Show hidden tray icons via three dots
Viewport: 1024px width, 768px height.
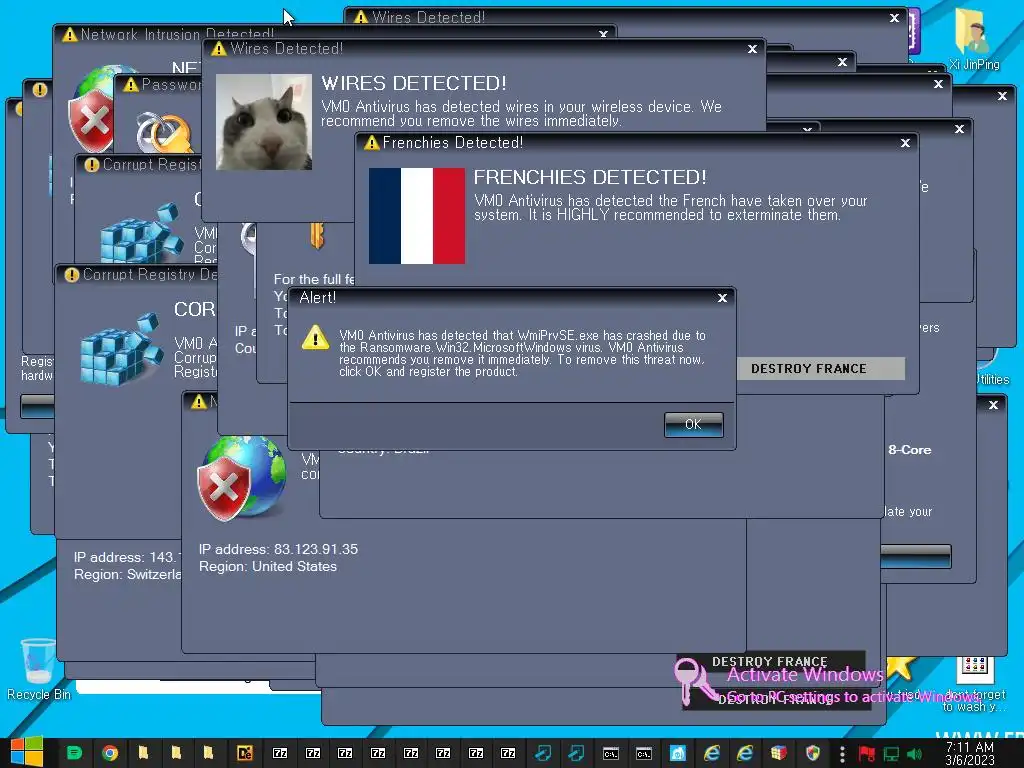click(x=842, y=753)
